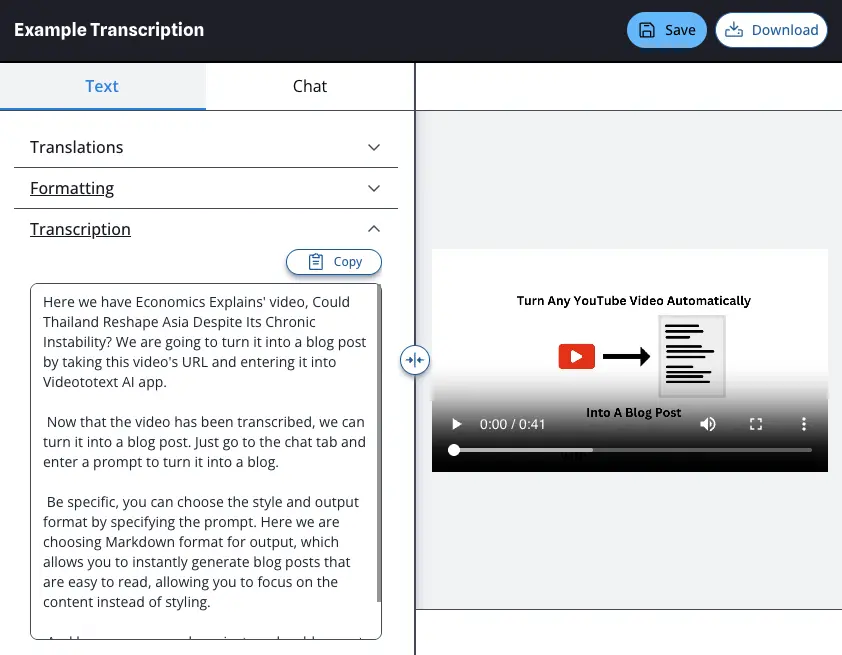Open the video more options menu
The height and width of the screenshot is (655, 842).
[x=804, y=424]
